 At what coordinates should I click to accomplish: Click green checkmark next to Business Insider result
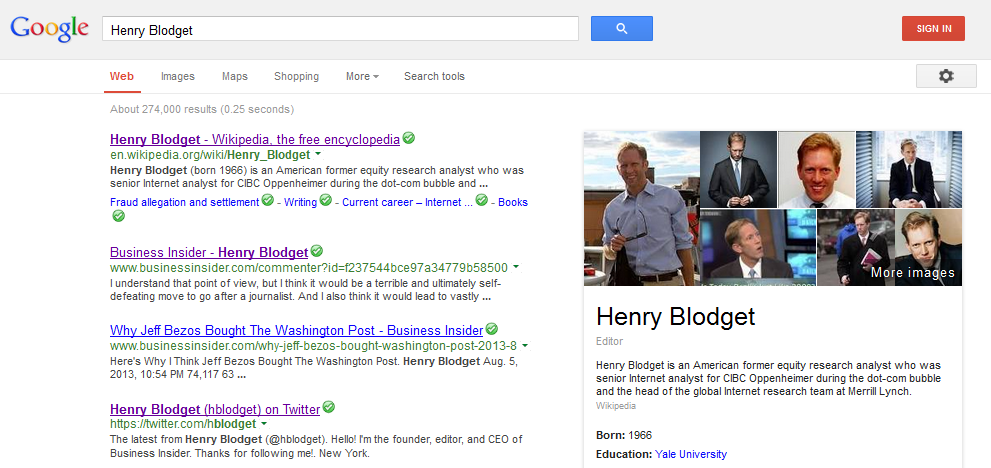[x=317, y=252]
